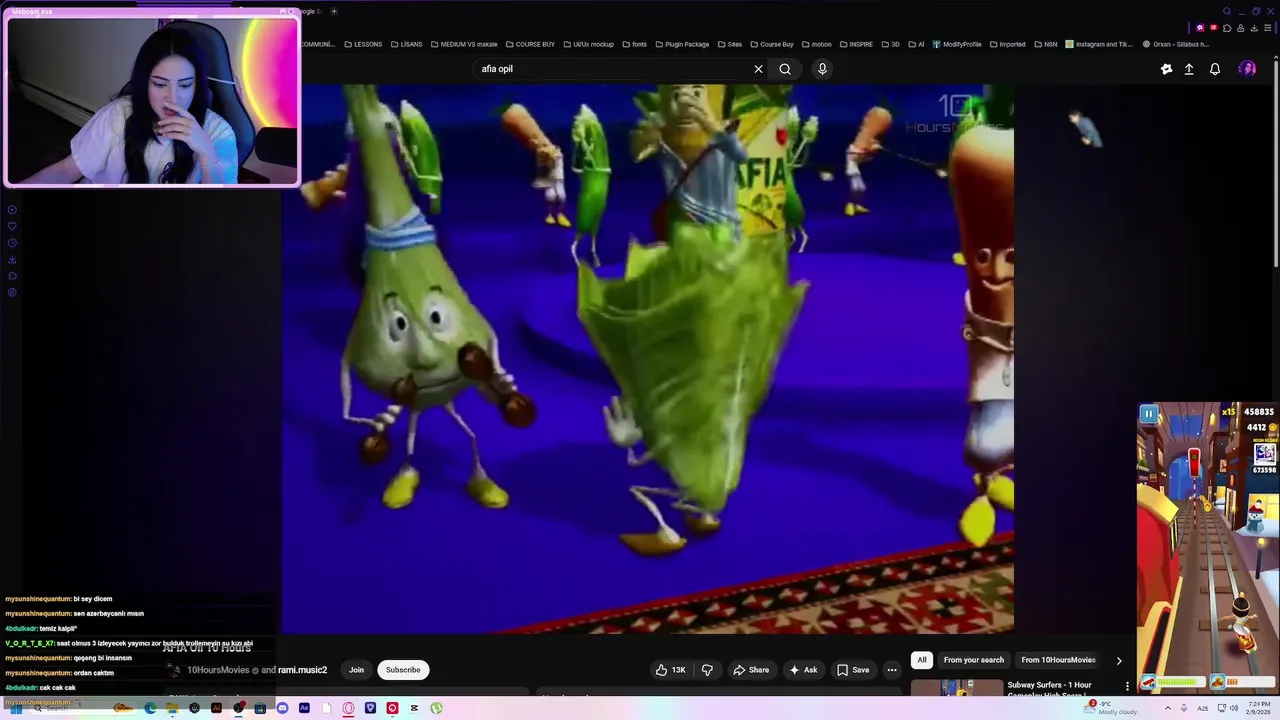Open File Explorer from the taskbar

coord(172,708)
